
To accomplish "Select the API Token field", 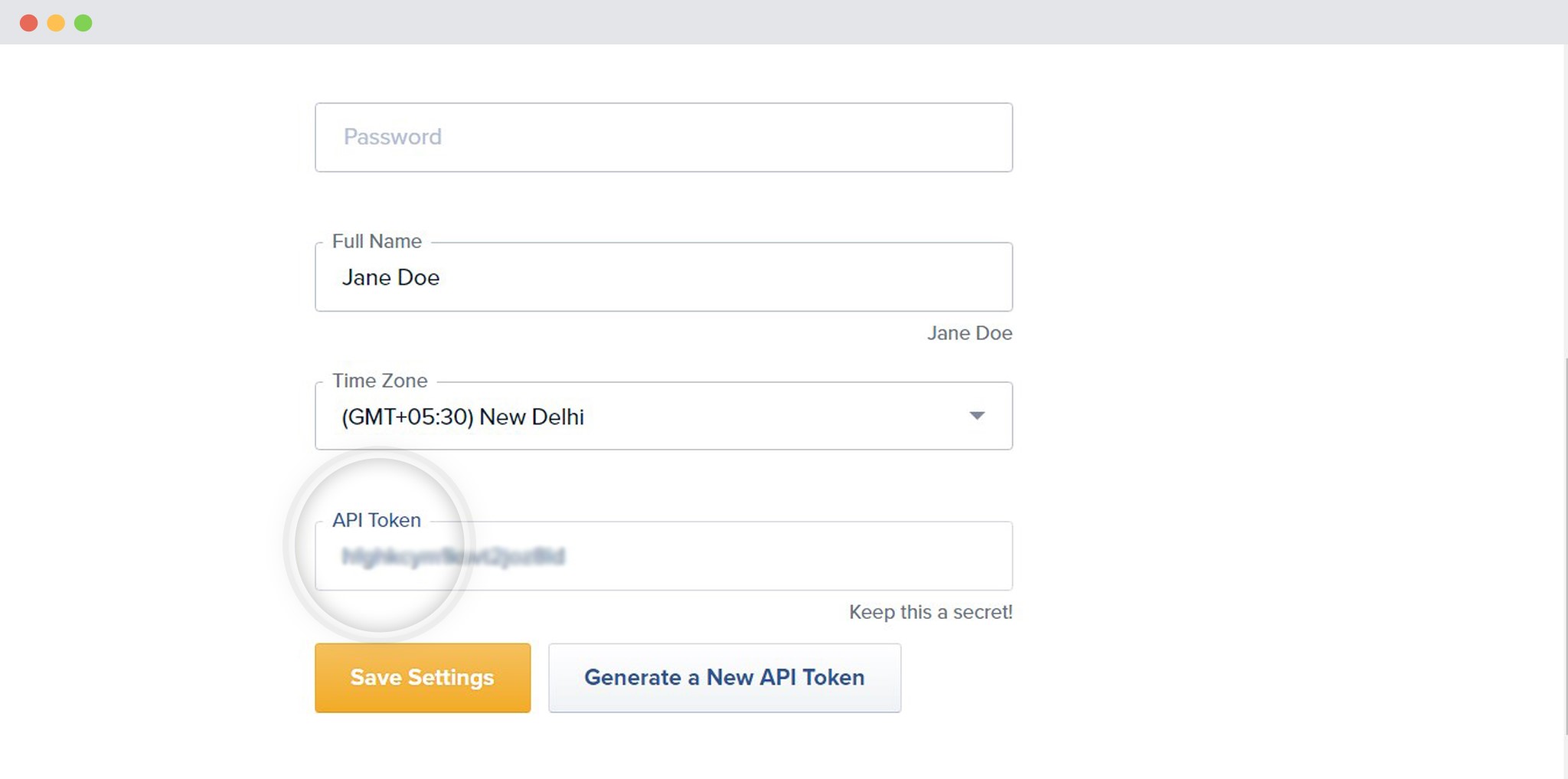I will tap(663, 556).
